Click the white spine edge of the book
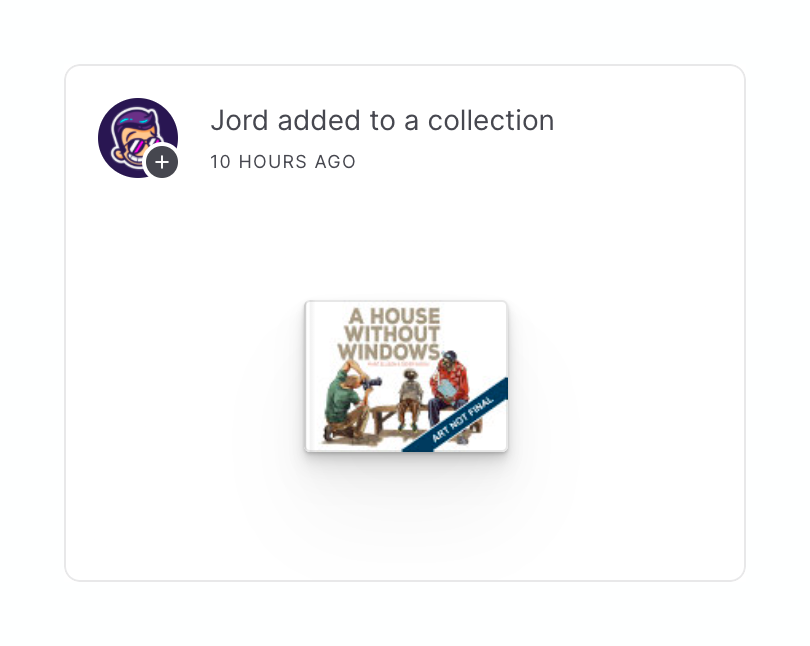 (x=308, y=376)
